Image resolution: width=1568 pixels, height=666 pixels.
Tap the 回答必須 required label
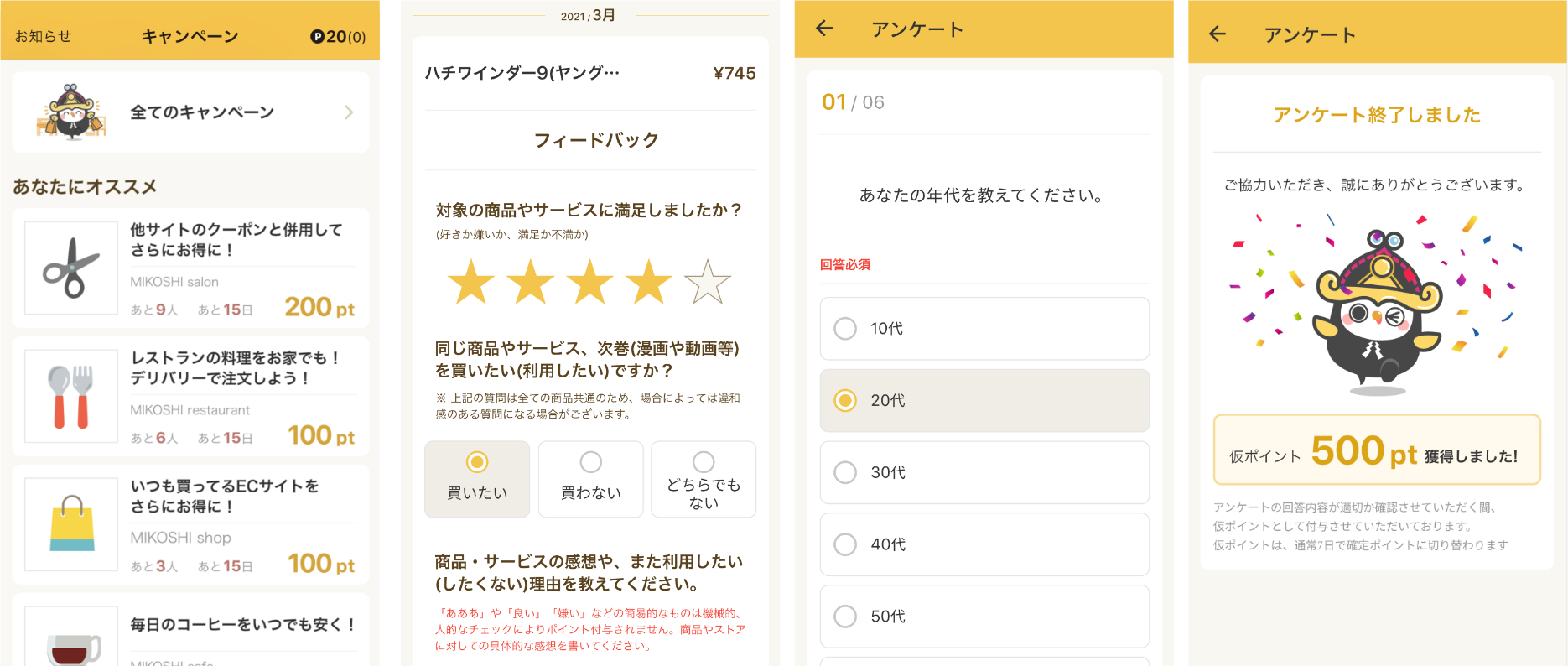(845, 265)
